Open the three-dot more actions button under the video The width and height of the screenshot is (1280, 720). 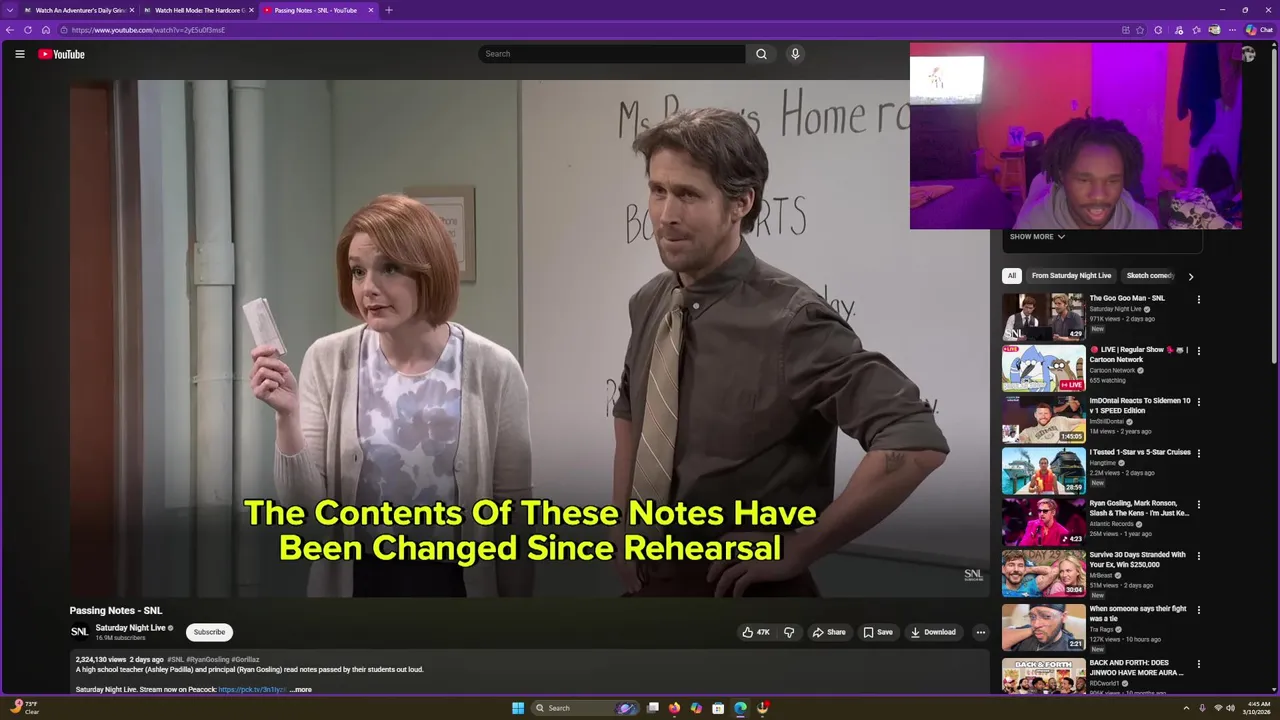pos(980,632)
